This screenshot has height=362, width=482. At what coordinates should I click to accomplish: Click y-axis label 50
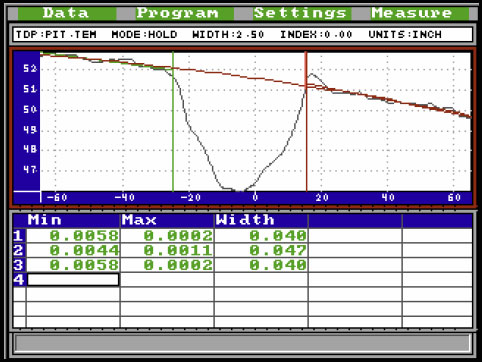coord(30,109)
